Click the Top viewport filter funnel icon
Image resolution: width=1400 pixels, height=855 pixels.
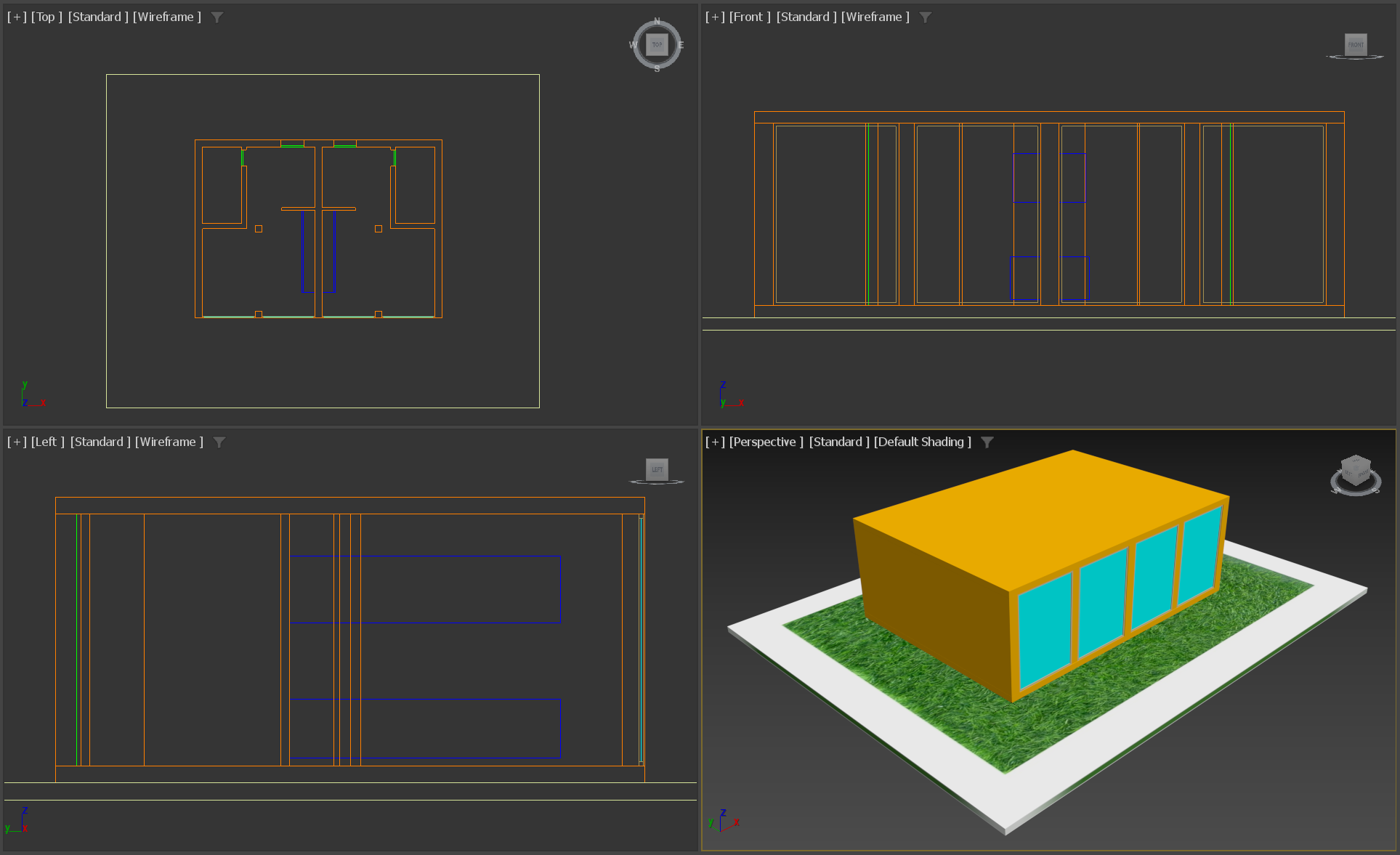(x=217, y=17)
